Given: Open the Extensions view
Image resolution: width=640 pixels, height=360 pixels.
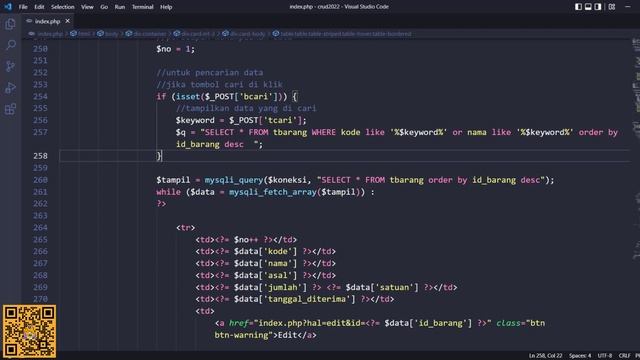Looking at the screenshot, I should (x=10, y=109).
